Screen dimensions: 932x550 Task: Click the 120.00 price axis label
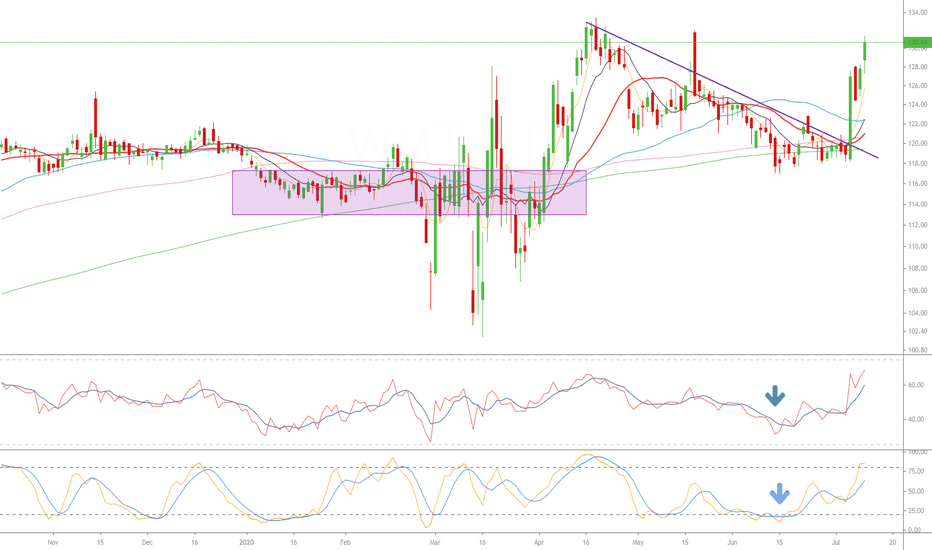pyautogui.click(x=918, y=143)
